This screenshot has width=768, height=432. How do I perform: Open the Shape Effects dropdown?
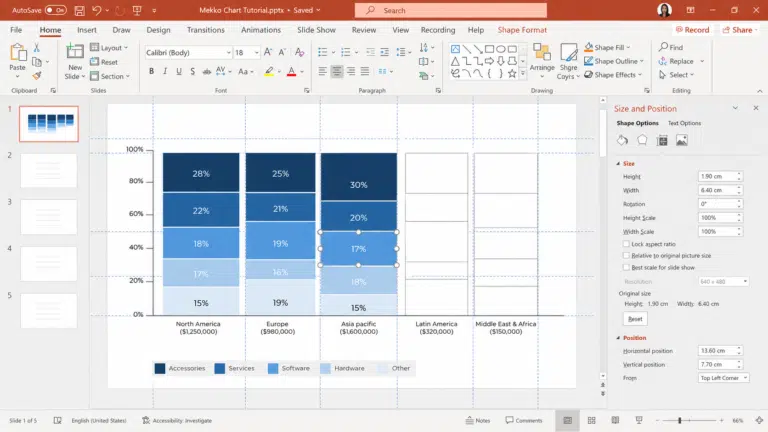(x=613, y=74)
